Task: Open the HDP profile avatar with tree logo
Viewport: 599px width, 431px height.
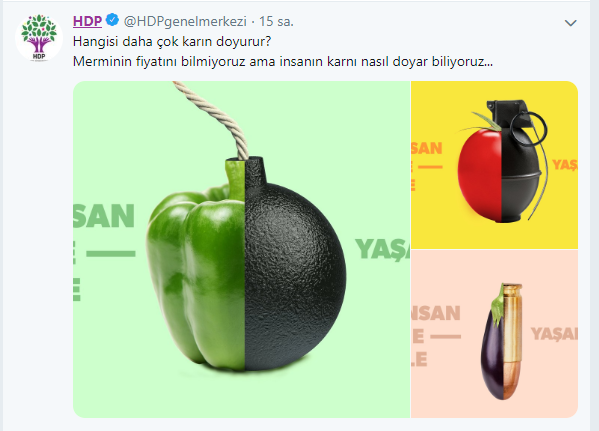Action: click(x=39, y=37)
